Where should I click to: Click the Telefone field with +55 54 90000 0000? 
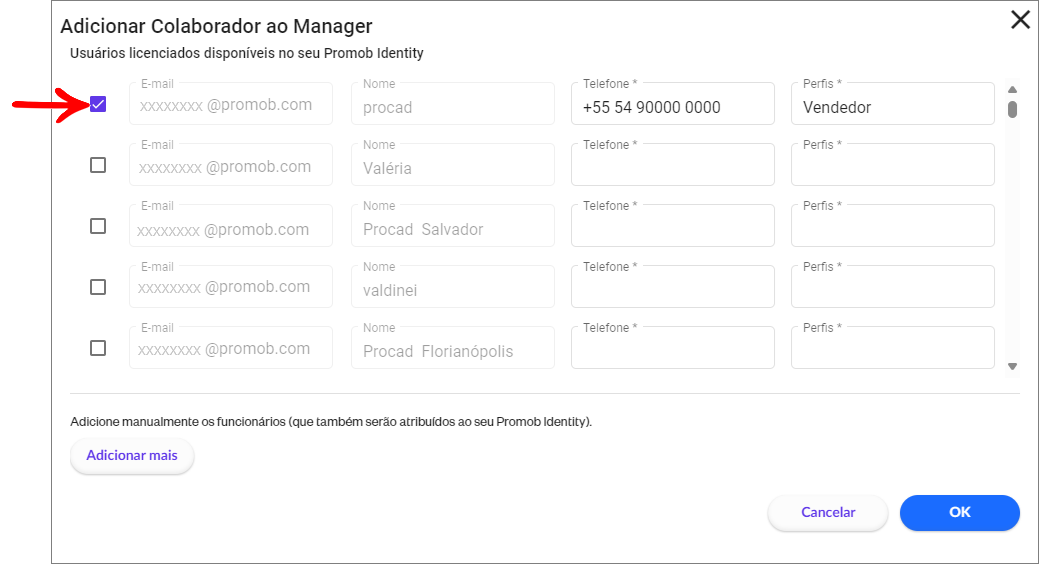673,104
